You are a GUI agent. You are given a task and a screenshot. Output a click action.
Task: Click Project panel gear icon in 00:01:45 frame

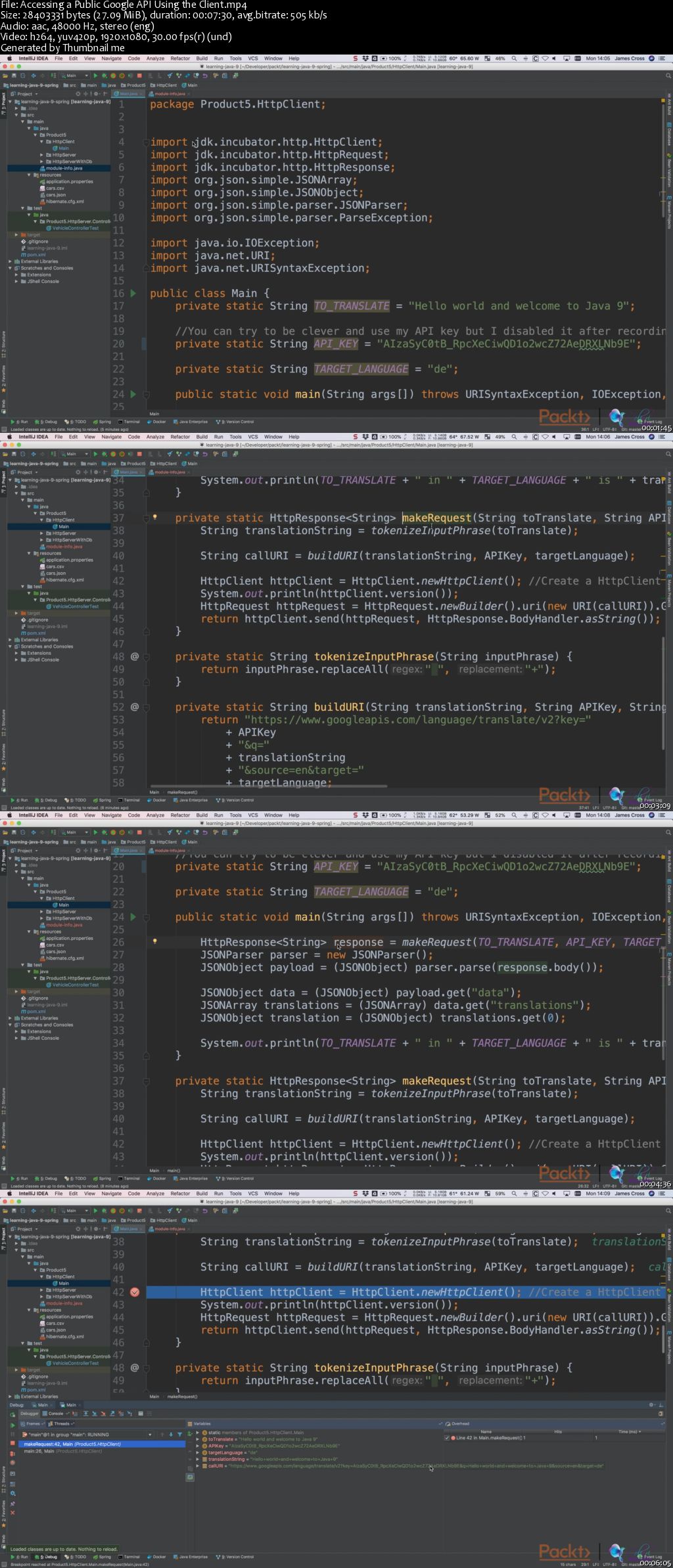[x=96, y=94]
